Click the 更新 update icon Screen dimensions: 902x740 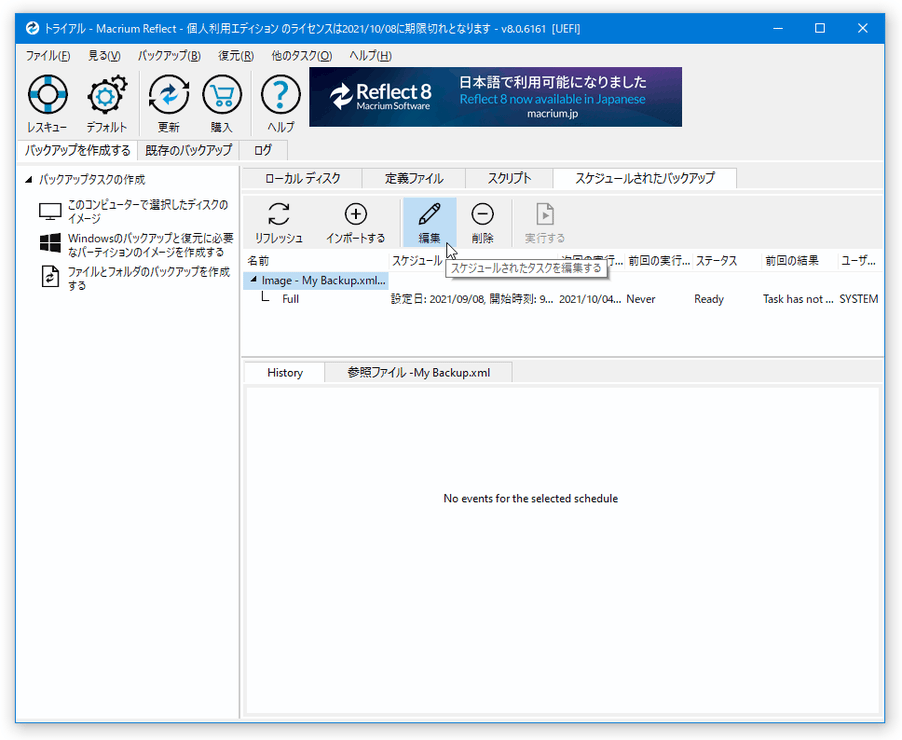[169, 95]
